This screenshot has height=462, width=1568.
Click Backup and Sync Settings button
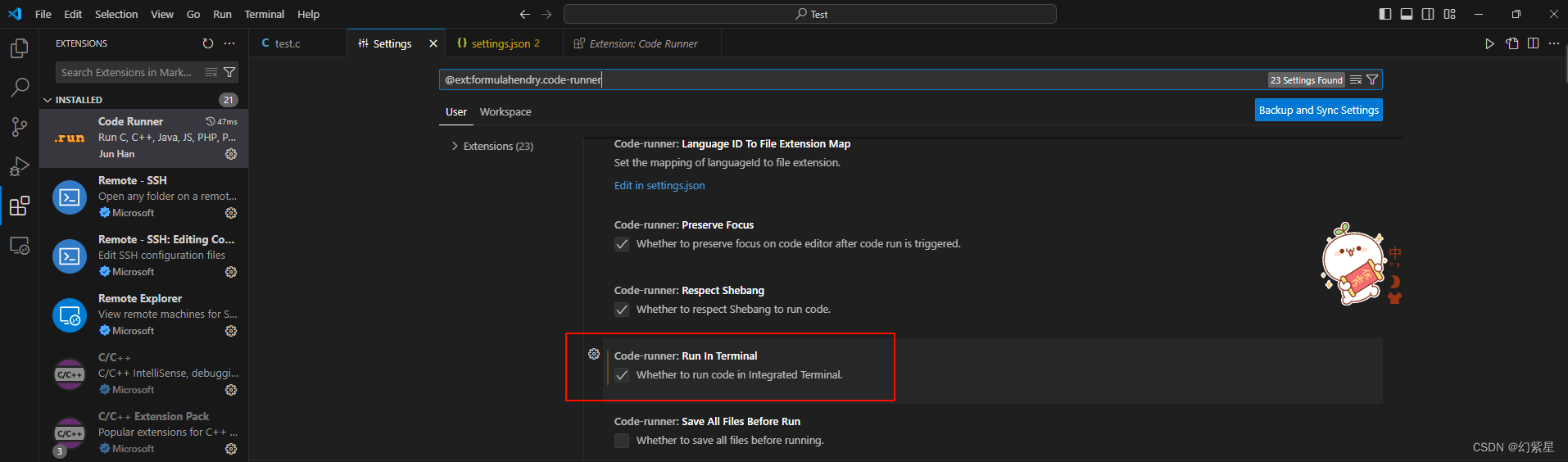[1319, 110]
